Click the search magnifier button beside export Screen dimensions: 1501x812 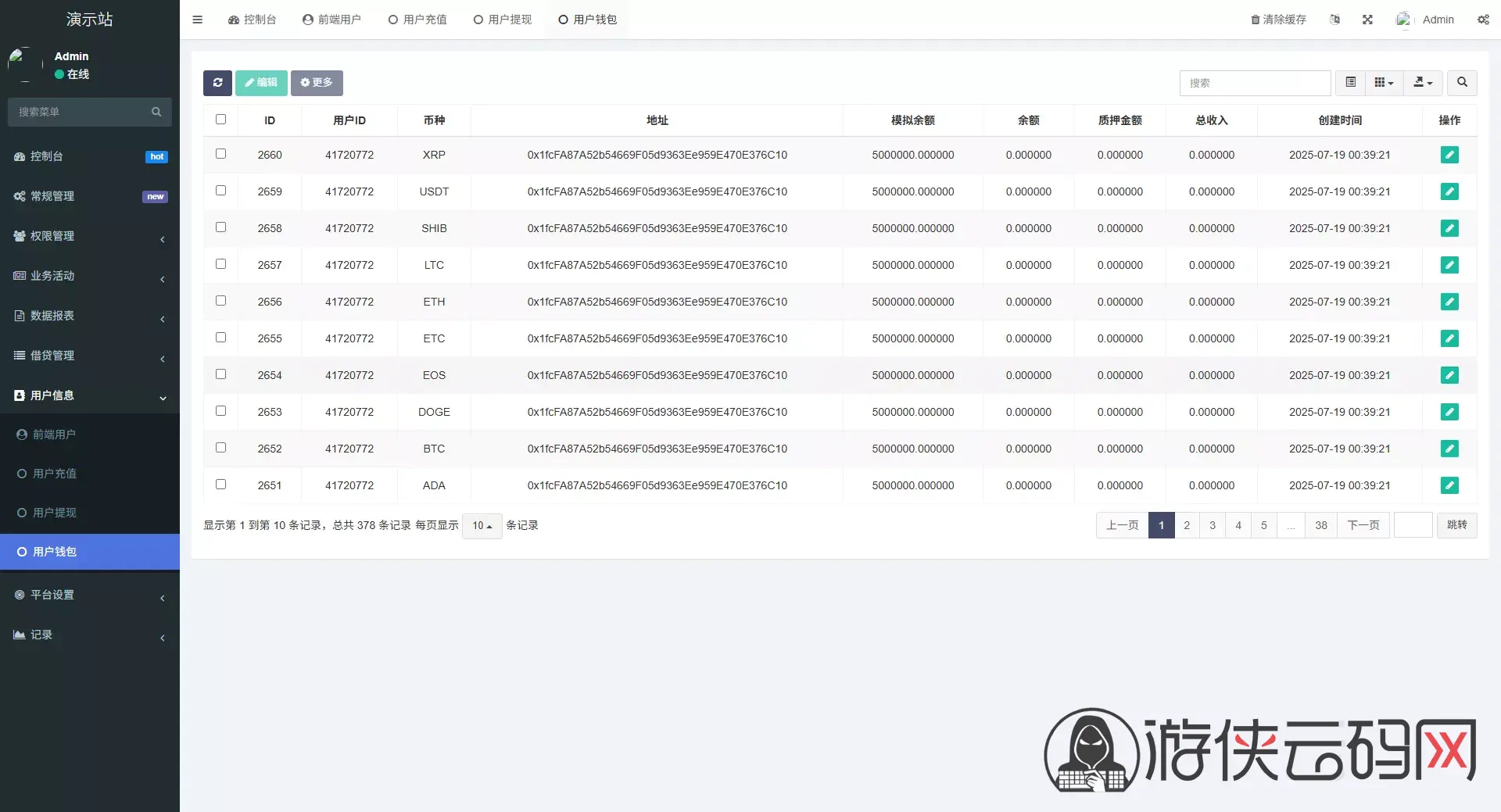1462,82
